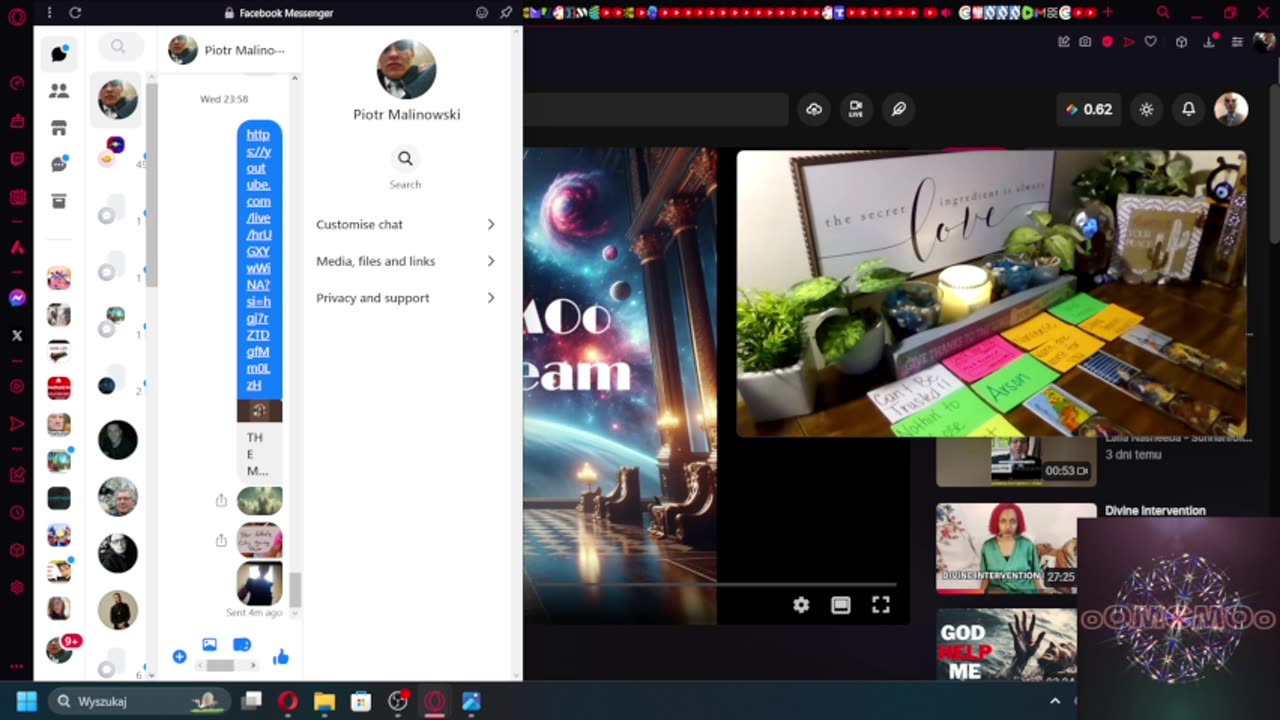Image resolution: width=1280 pixels, height=720 pixels.
Task: Send thumbs-up like in chat
Action: pyautogui.click(x=280, y=657)
